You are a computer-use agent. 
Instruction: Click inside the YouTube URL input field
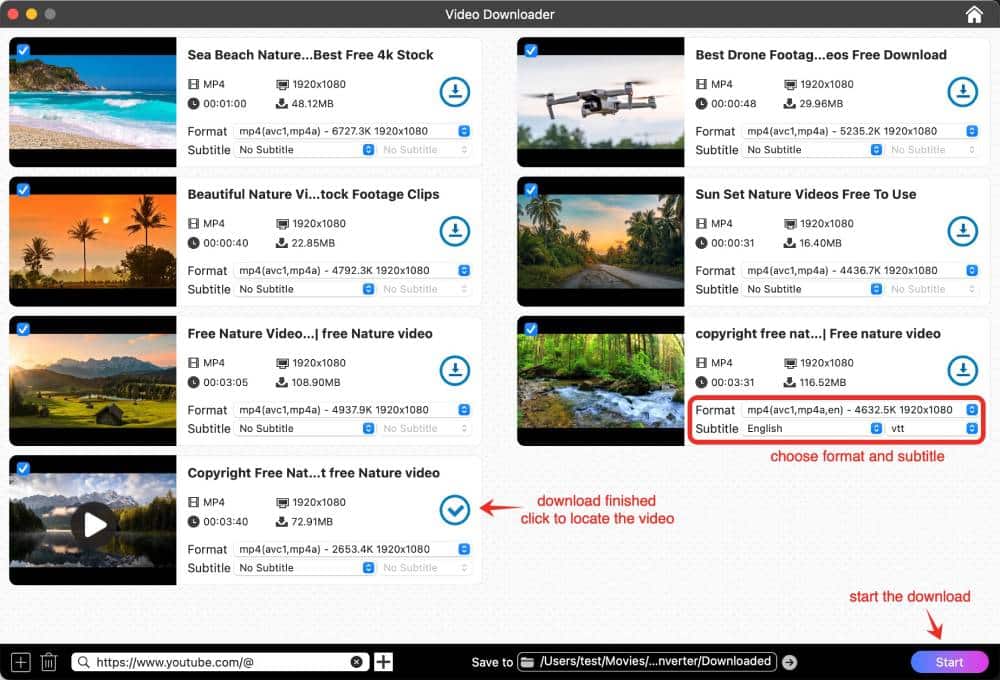click(x=220, y=661)
